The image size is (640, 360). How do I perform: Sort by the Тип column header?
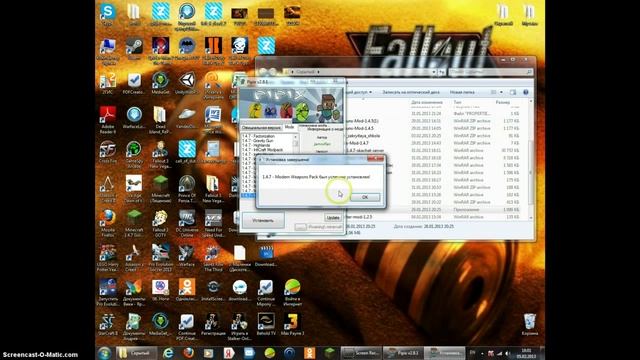click(x=458, y=102)
